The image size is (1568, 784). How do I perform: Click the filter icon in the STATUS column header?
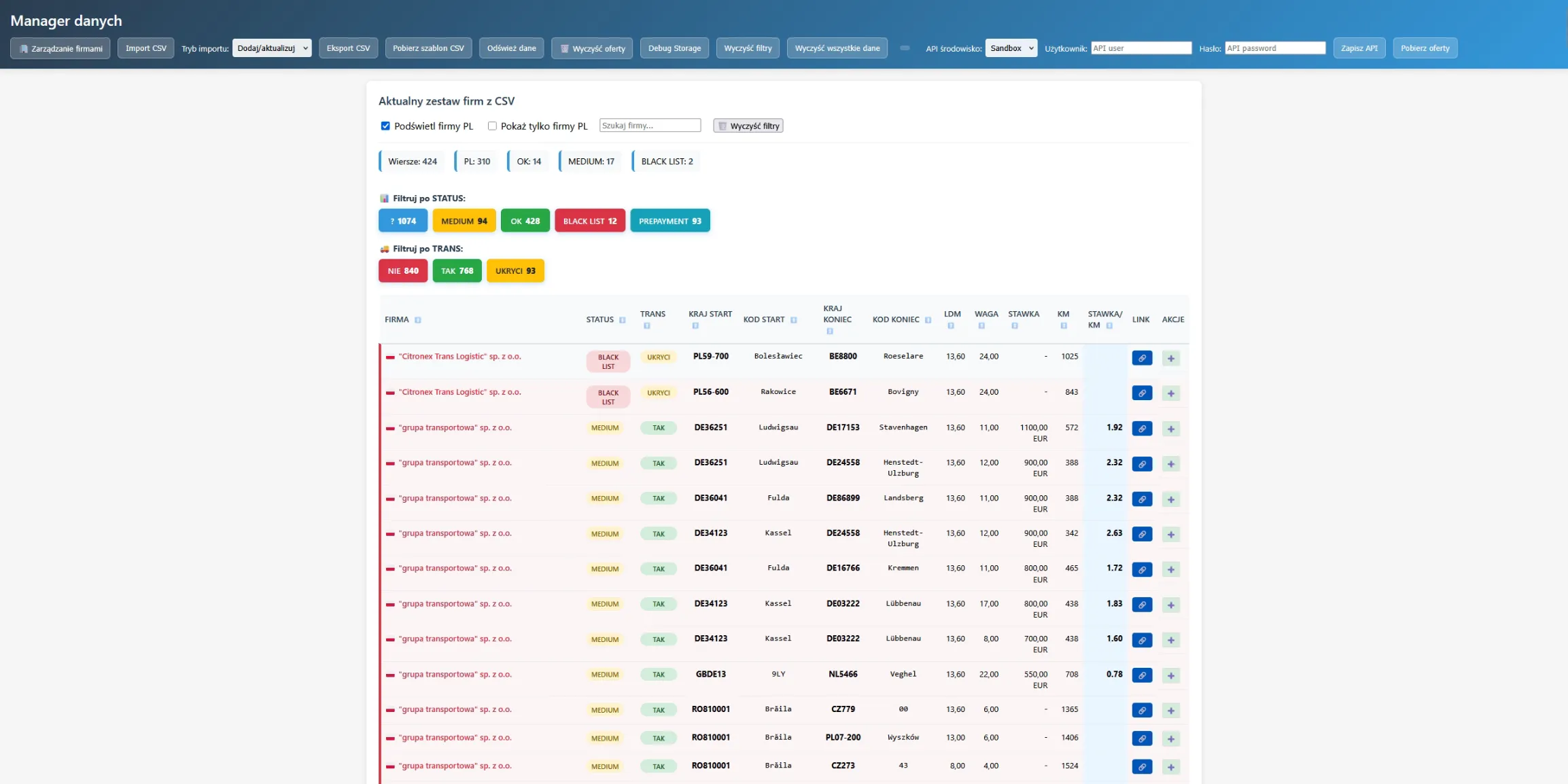click(x=623, y=319)
